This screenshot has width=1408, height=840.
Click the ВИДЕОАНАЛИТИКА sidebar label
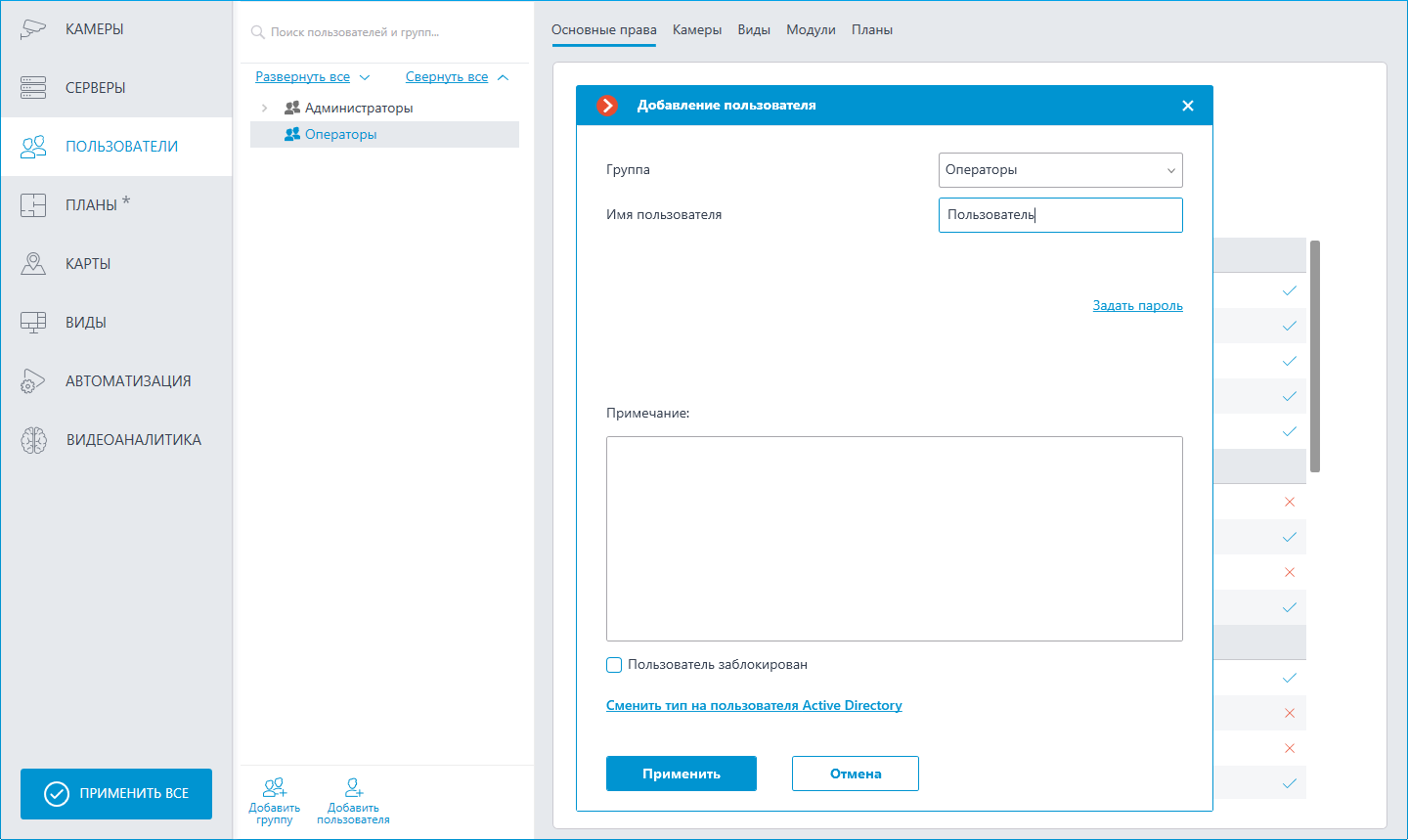(134, 440)
